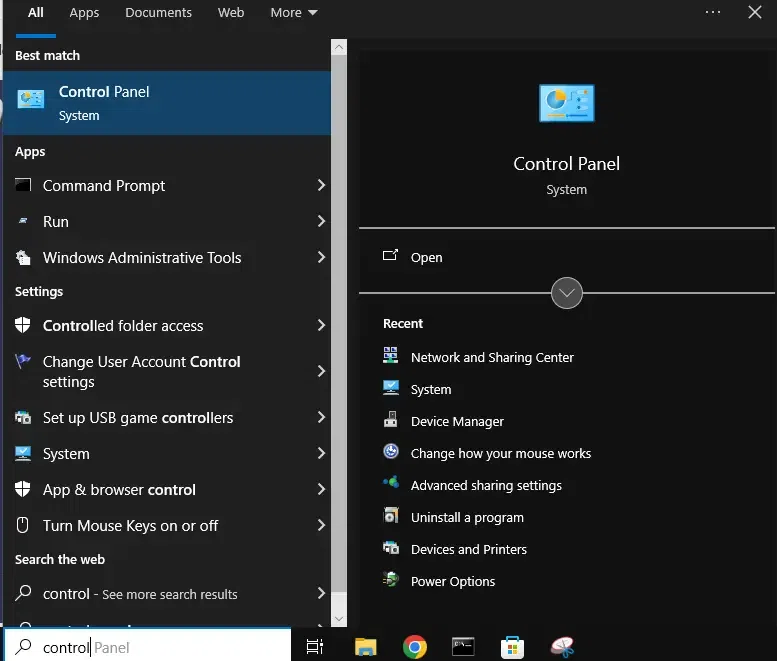Expand the Turn Mouse Keys arrow
Screen dimensions: 777x661
point(321,525)
